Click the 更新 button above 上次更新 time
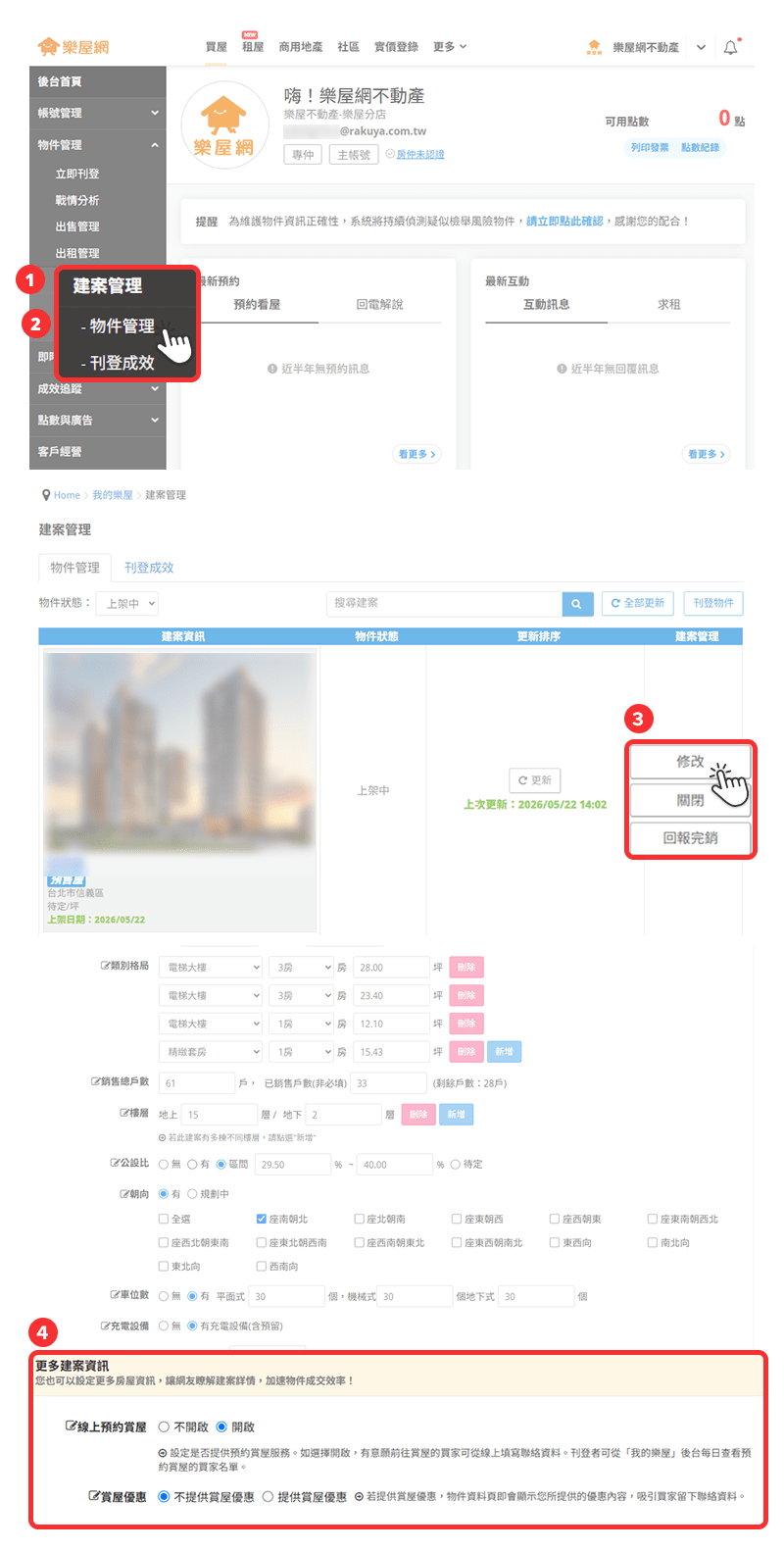The image size is (784, 1551). point(535,780)
